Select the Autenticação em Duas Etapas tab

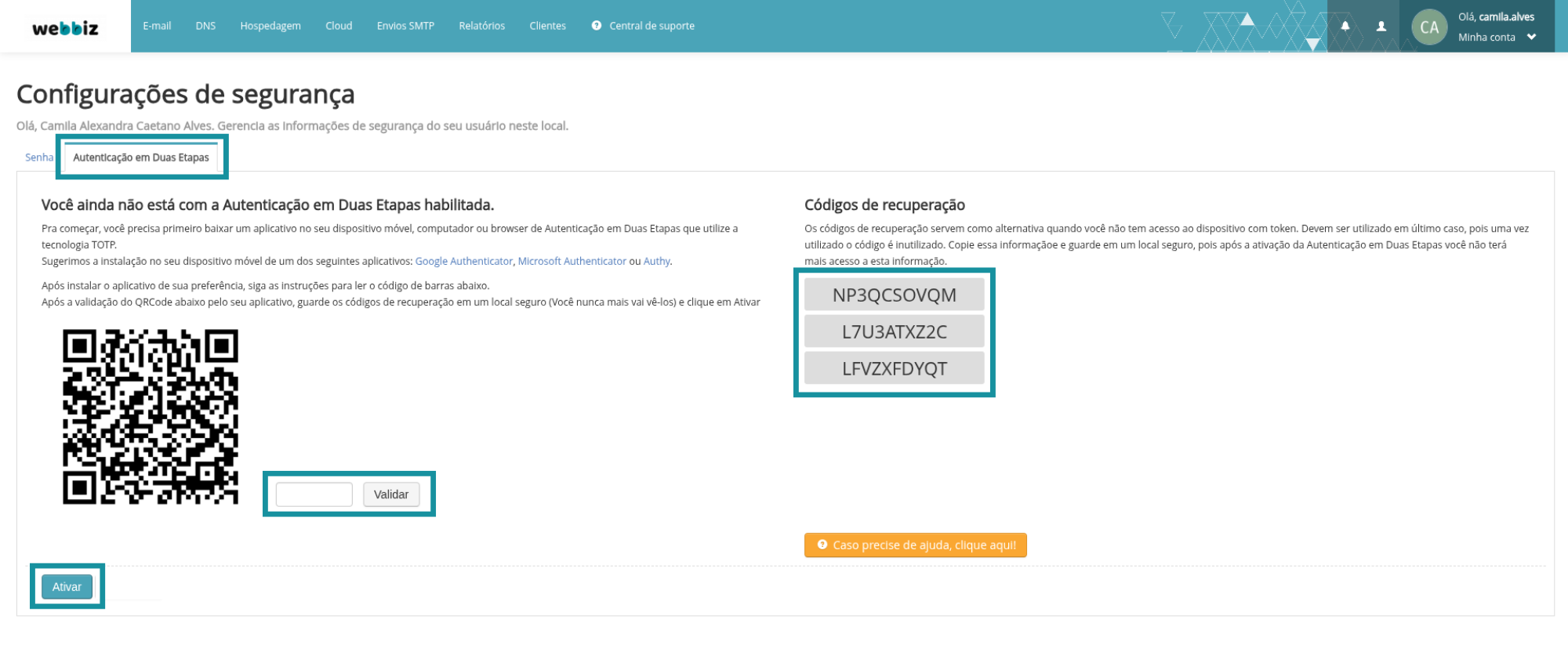pyautogui.click(x=141, y=157)
